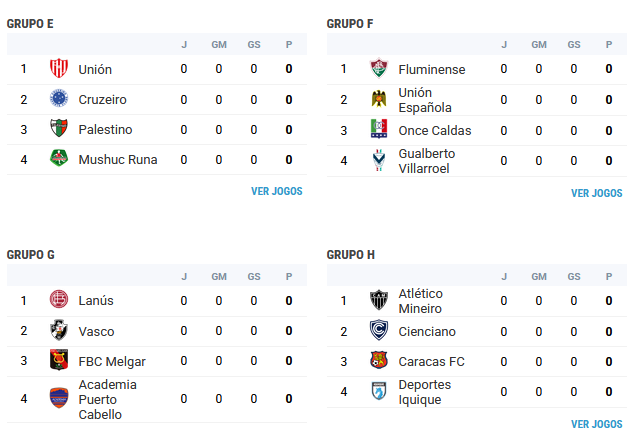637x434 pixels.
Task: Select the Academia Puerto Cabello team name
Action: (x=107, y=399)
